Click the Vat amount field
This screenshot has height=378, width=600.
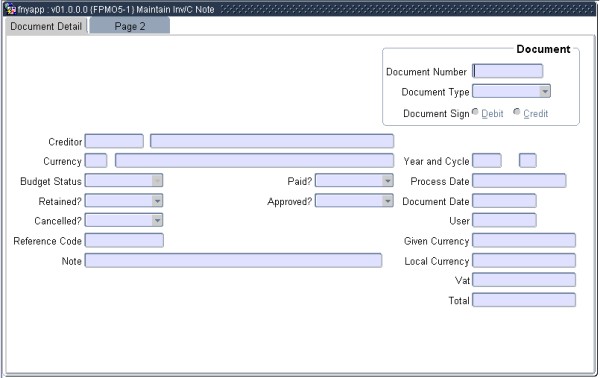click(524, 280)
